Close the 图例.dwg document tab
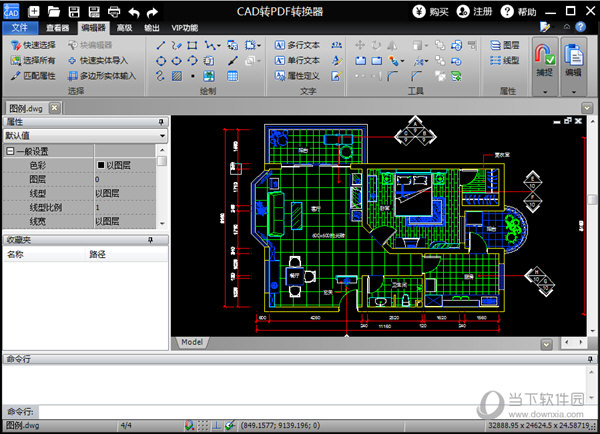This screenshot has width=600, height=434. tap(55, 108)
